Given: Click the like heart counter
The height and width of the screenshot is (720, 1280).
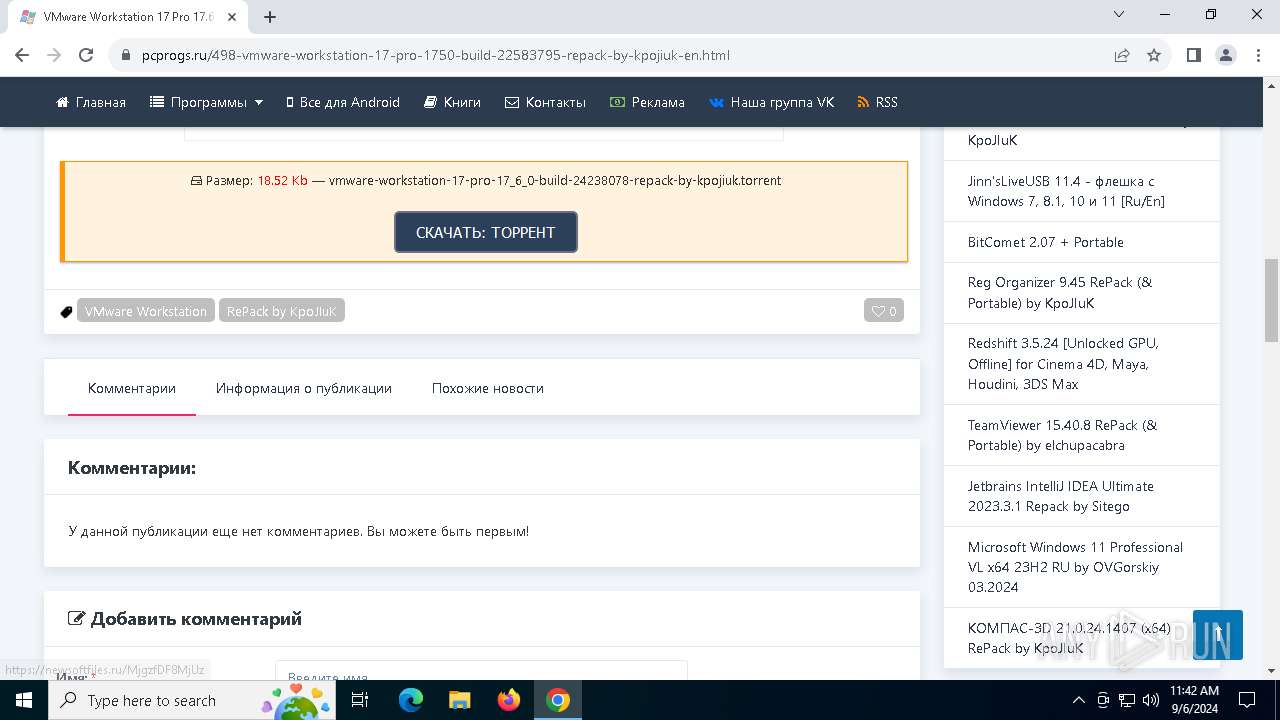Looking at the screenshot, I should coord(884,311).
